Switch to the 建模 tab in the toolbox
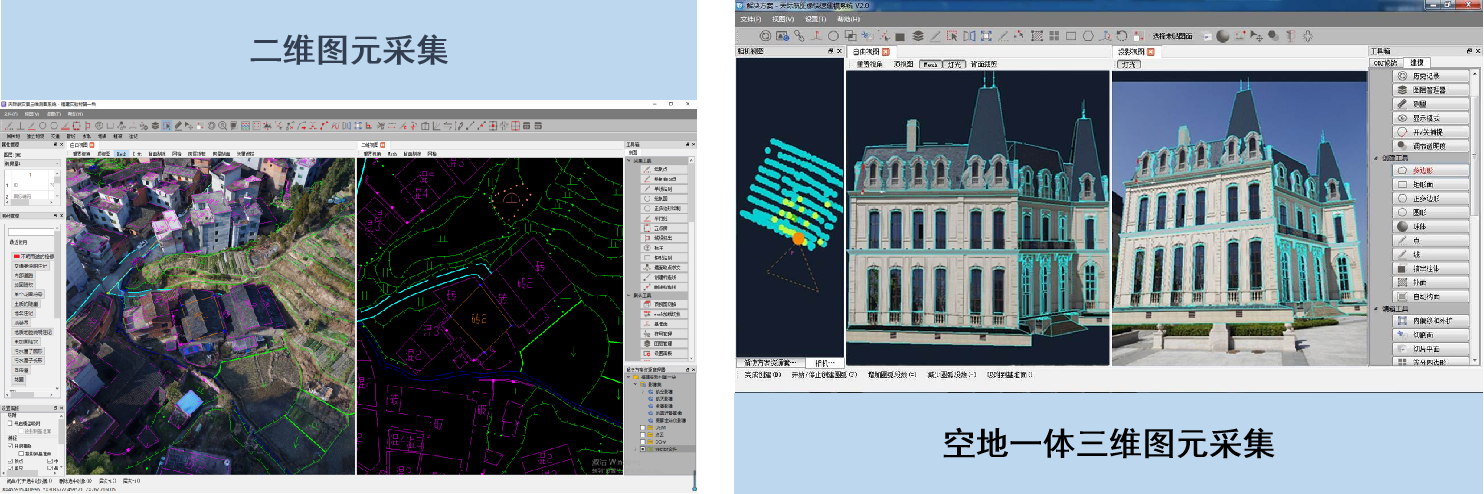Image resolution: width=1484 pixels, height=494 pixels. [x=1416, y=62]
